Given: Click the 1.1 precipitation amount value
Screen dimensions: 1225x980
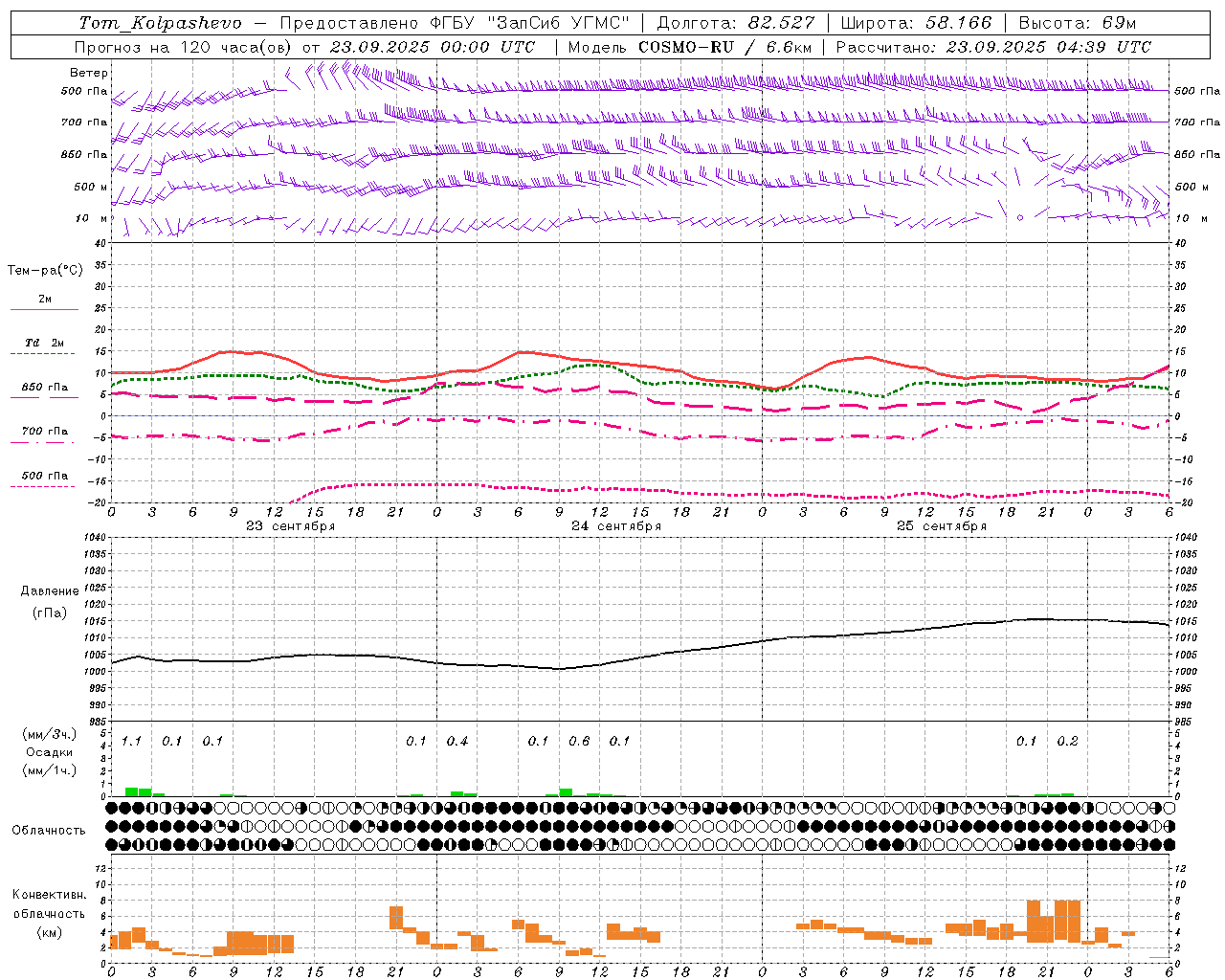Looking at the screenshot, I should click(x=131, y=741).
